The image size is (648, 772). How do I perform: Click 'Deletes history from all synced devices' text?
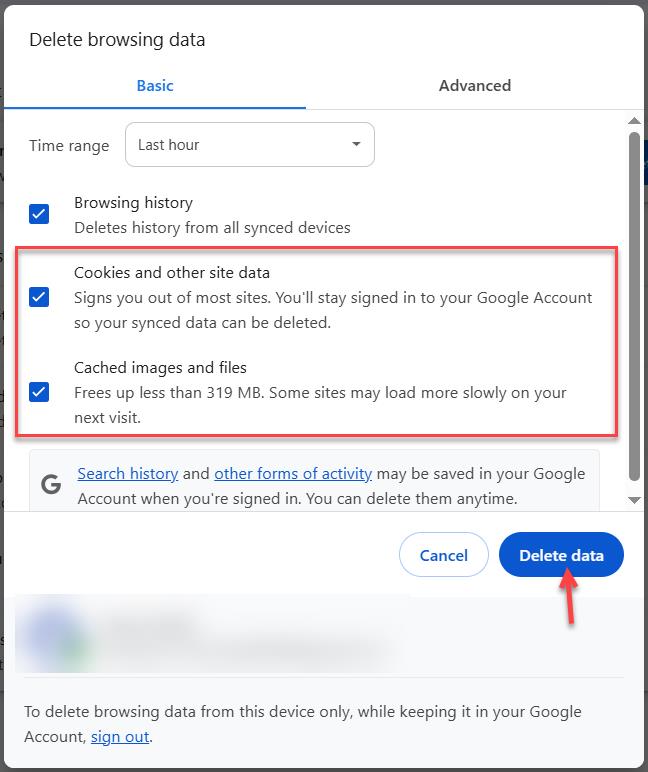(x=212, y=227)
